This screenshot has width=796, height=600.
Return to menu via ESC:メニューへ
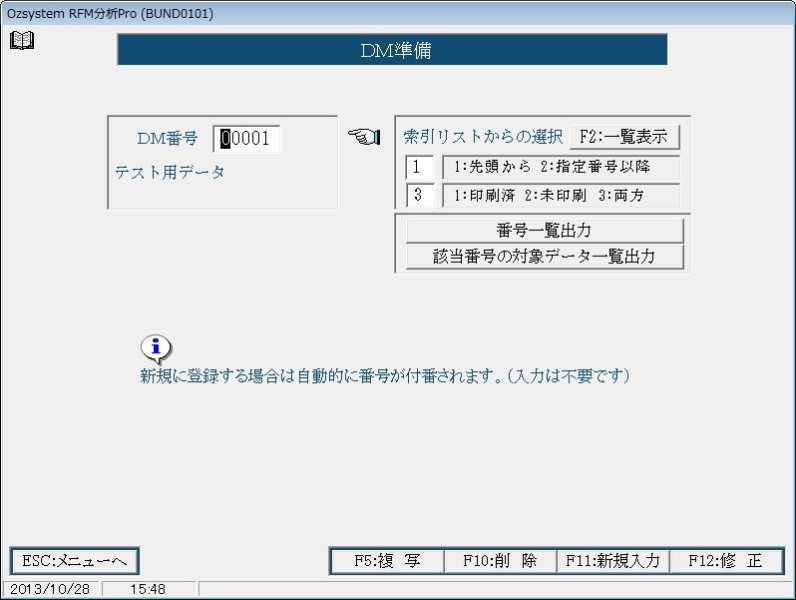74,561
